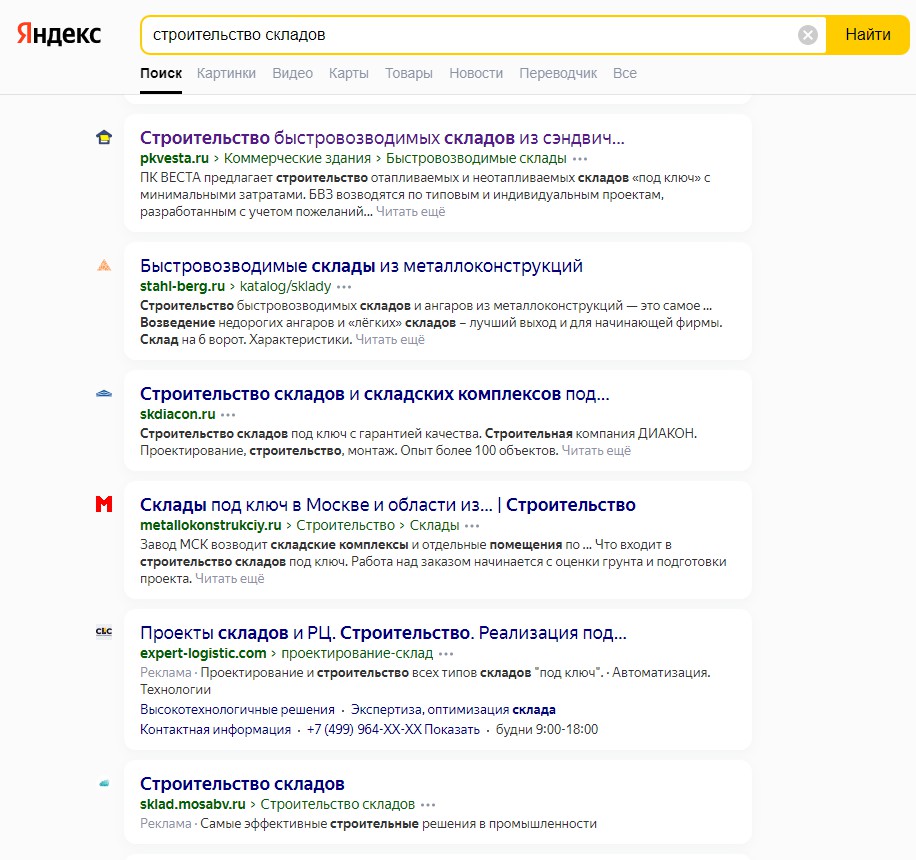Image resolution: width=916 pixels, height=860 pixels.
Task: Open the Контактная информация link
Action: coord(216,729)
